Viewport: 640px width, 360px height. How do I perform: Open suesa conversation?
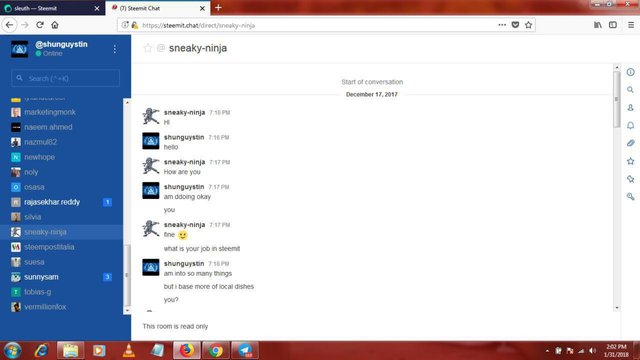tap(61, 262)
